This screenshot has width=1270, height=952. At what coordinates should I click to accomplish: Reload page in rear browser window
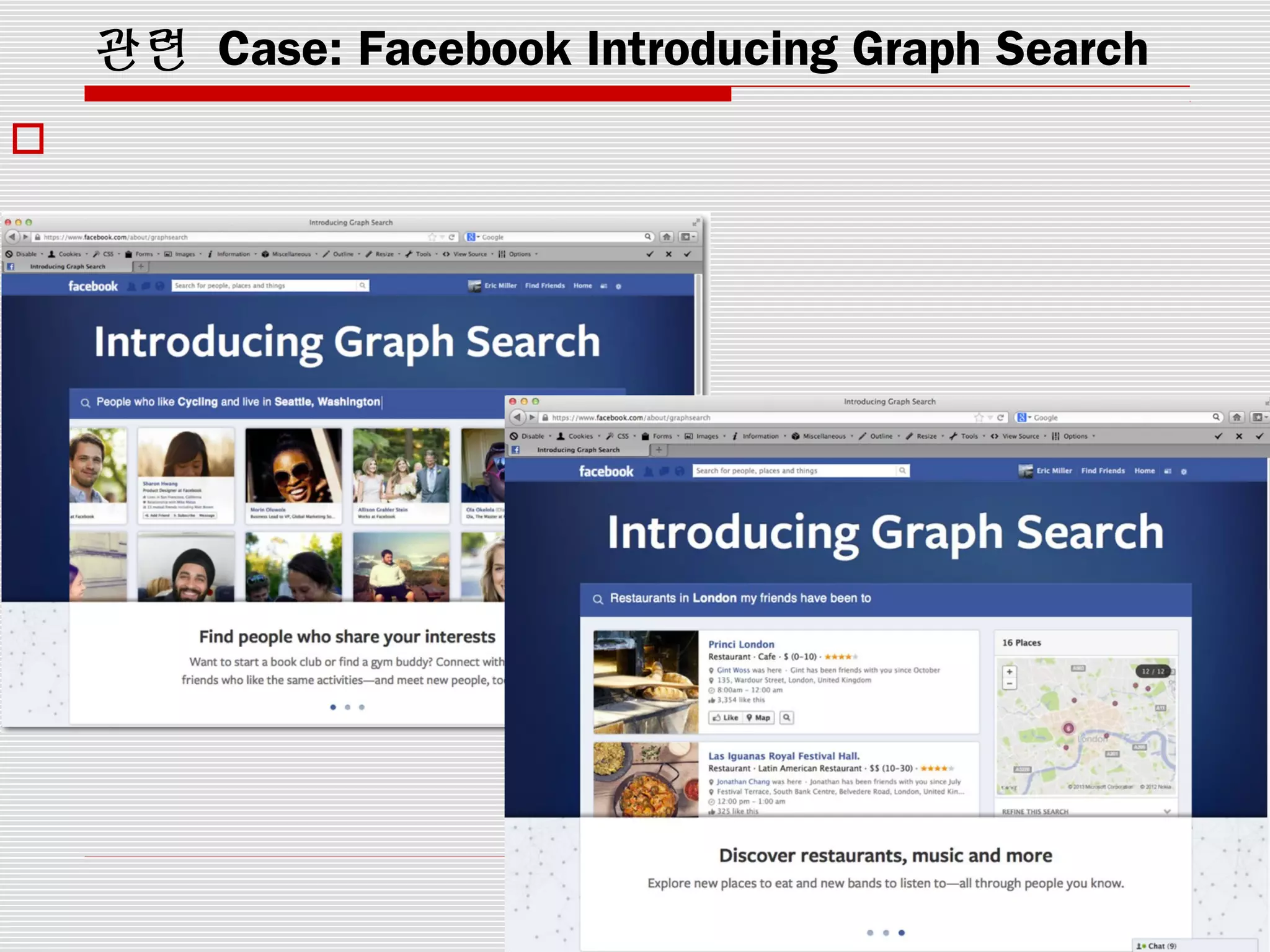(x=452, y=237)
